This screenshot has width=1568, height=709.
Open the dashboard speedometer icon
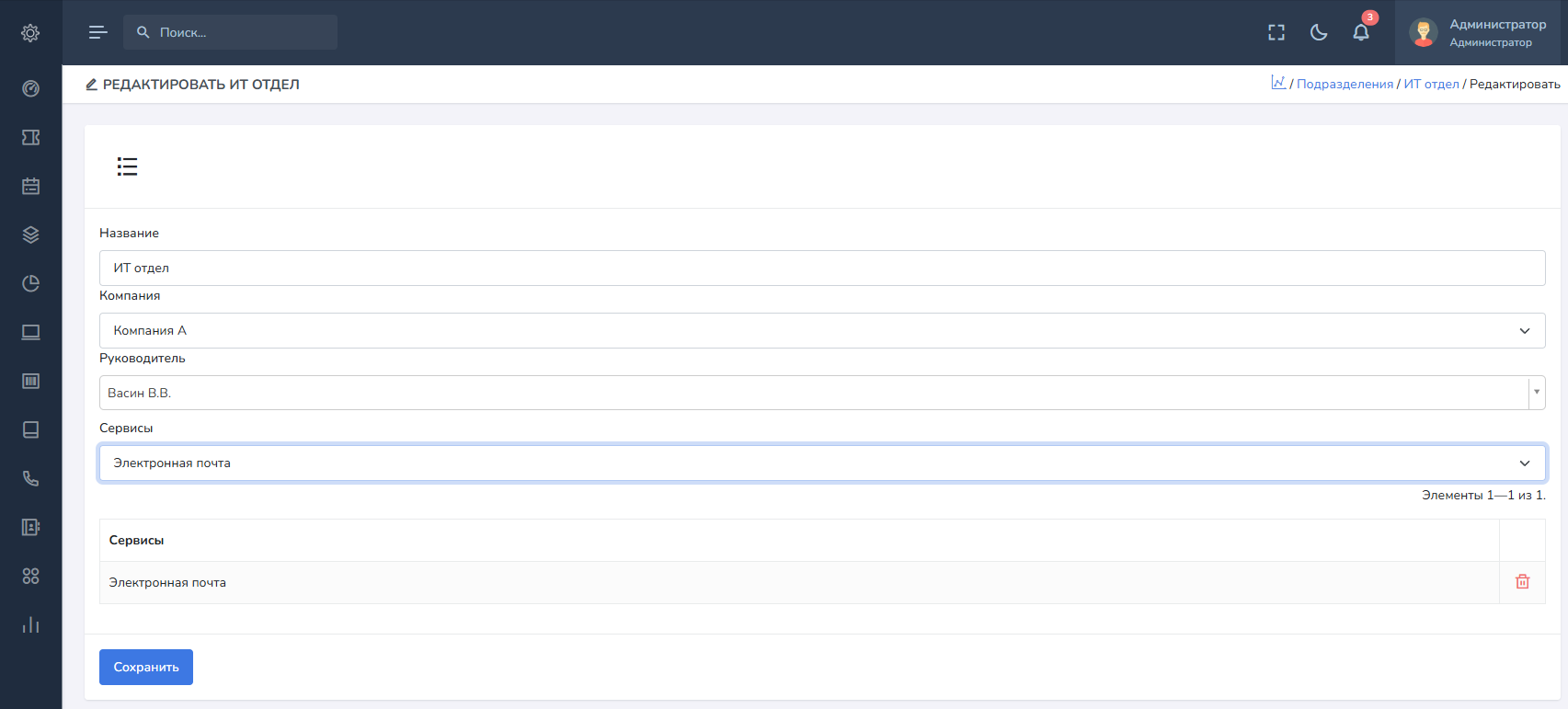tap(30, 88)
